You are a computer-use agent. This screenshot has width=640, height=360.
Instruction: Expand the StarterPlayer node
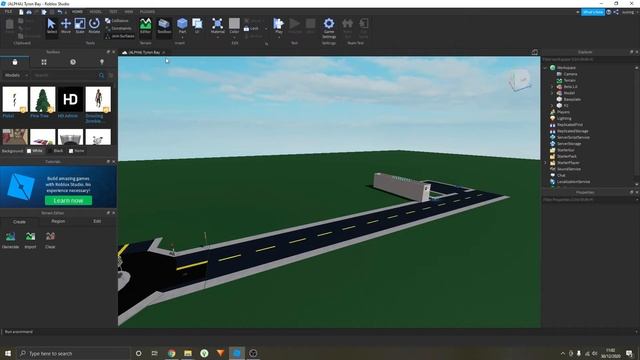(x=546, y=162)
